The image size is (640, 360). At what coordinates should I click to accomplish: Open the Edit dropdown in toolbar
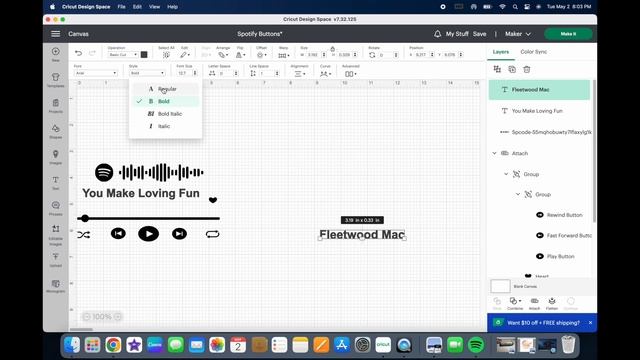click(185, 55)
